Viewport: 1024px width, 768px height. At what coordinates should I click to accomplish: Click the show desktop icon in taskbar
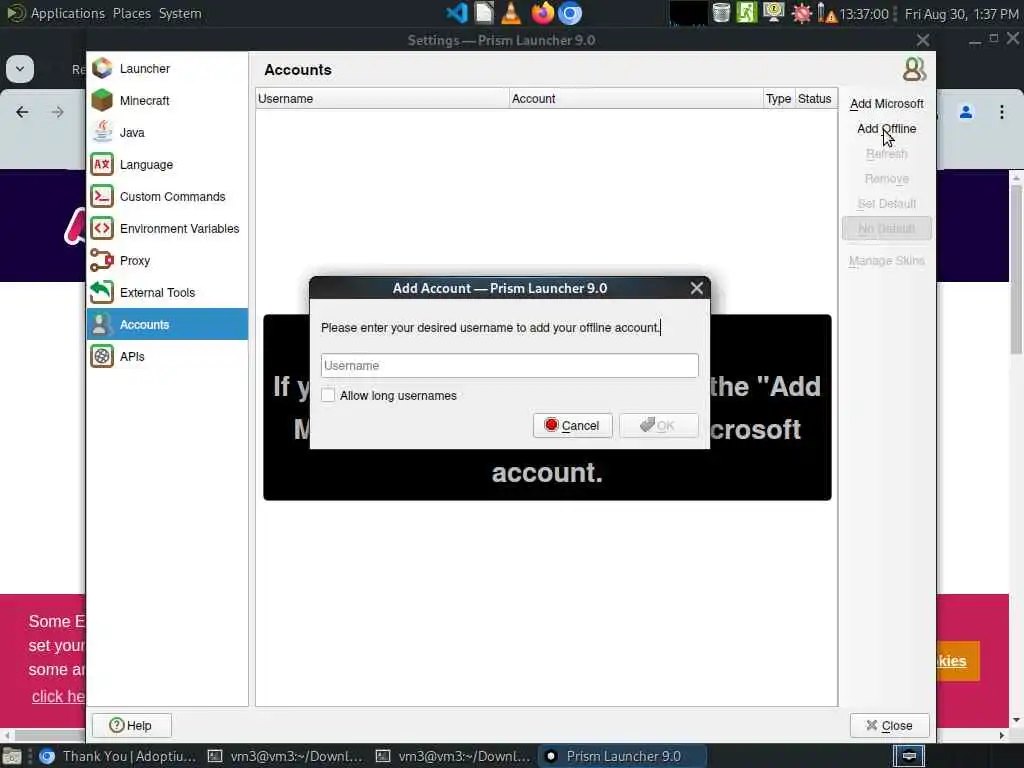[x=11, y=756]
